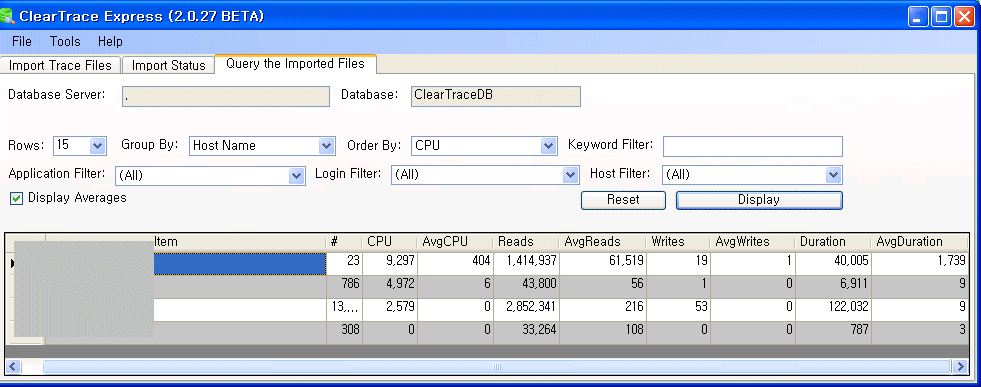
Task: Click the count cell 786
Action: pyautogui.click(x=343, y=286)
